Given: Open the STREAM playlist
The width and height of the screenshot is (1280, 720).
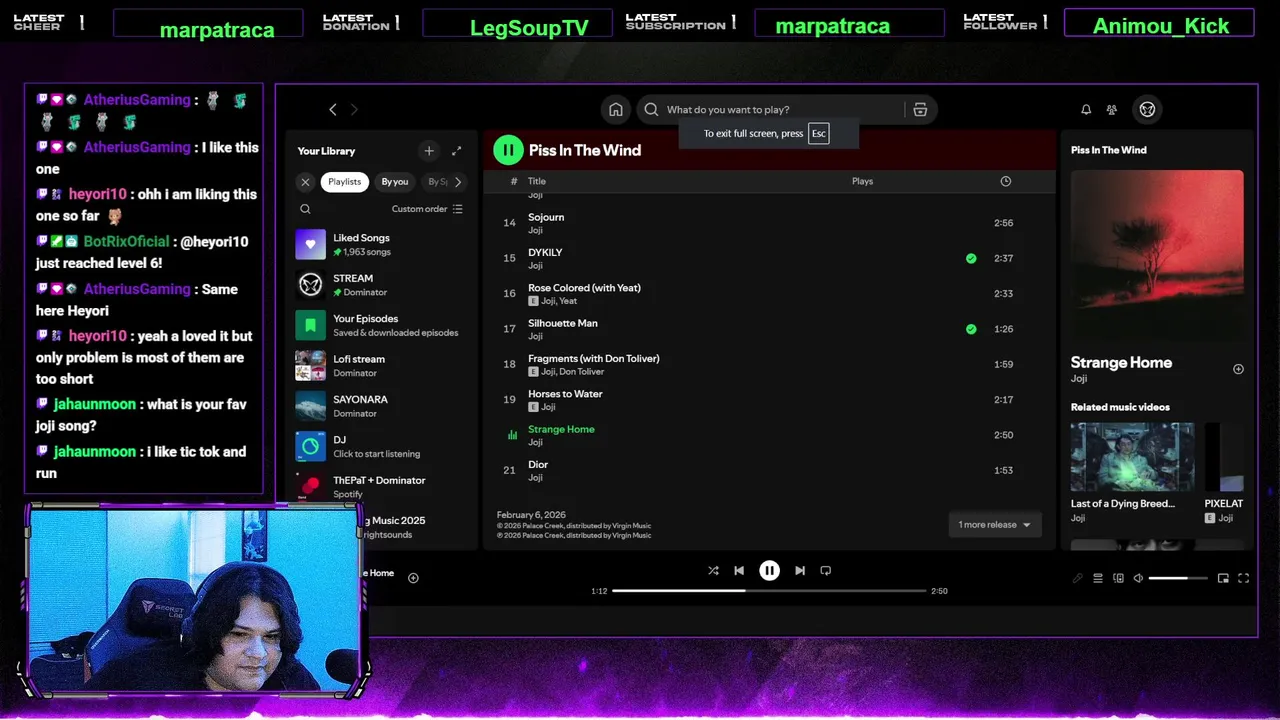Looking at the screenshot, I should click(x=380, y=285).
